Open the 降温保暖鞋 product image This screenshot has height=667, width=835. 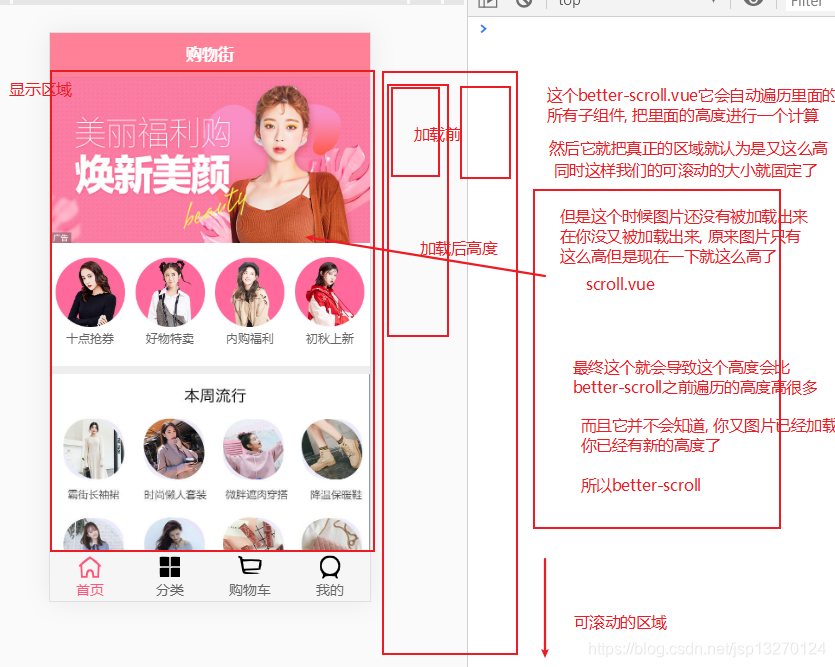pos(332,449)
